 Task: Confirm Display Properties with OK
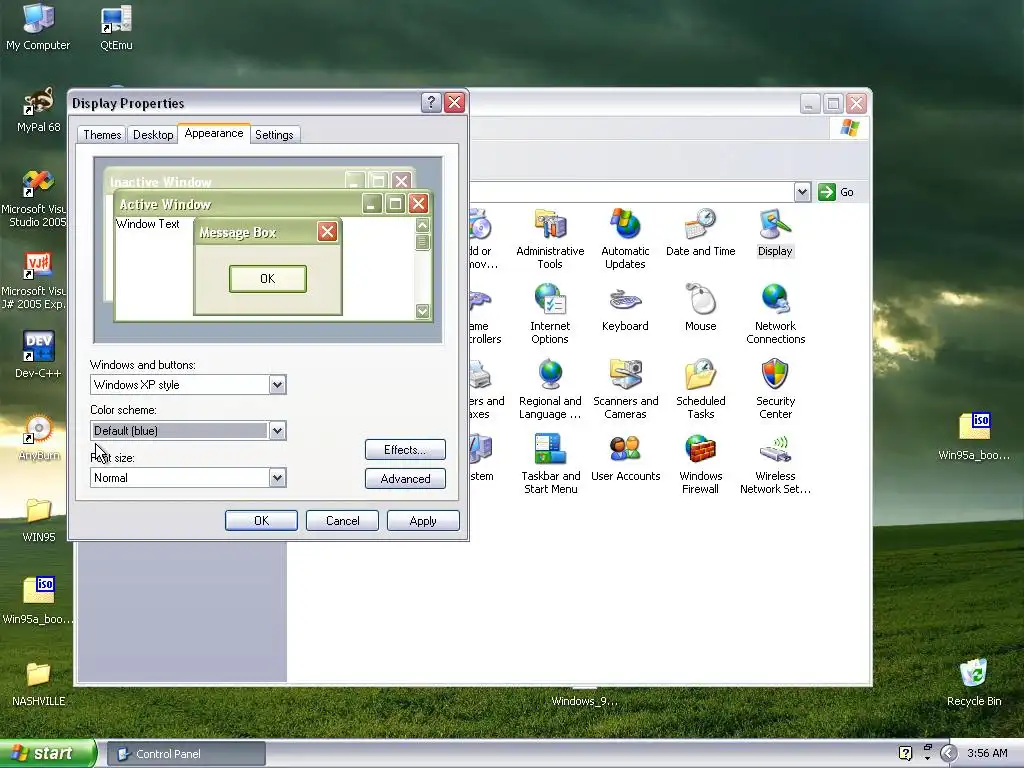[x=261, y=520]
